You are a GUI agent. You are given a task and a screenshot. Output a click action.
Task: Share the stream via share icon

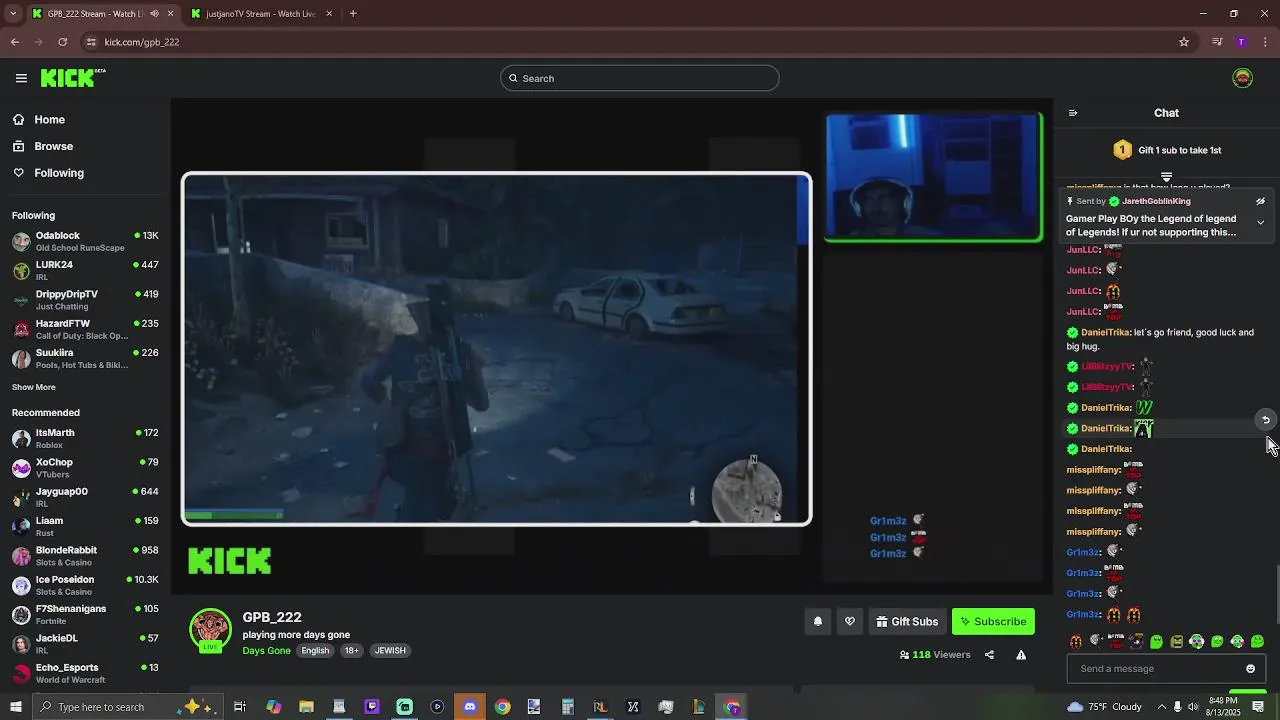(989, 655)
